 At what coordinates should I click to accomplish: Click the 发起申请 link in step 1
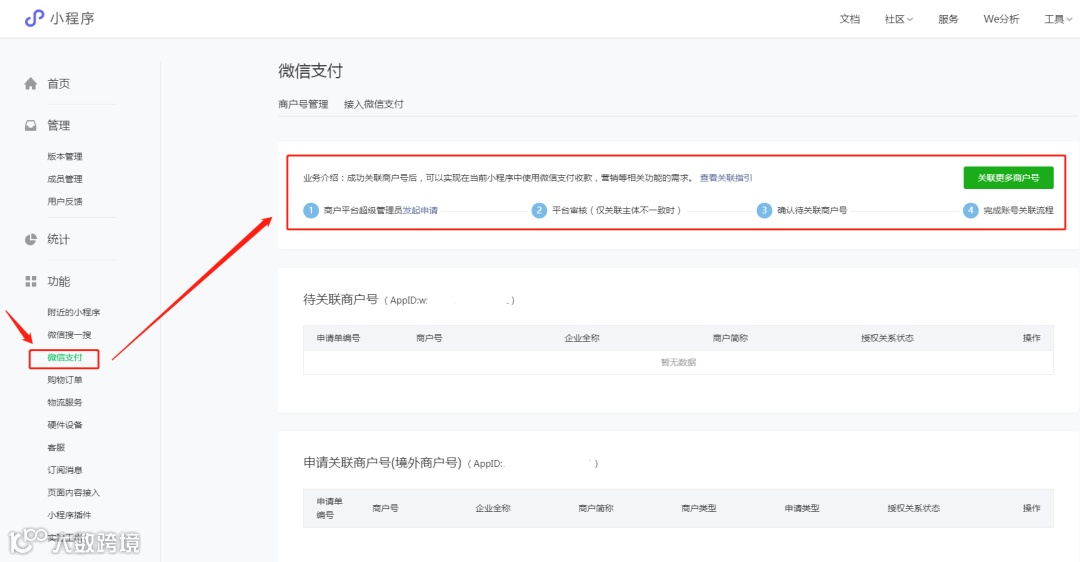(x=420, y=210)
